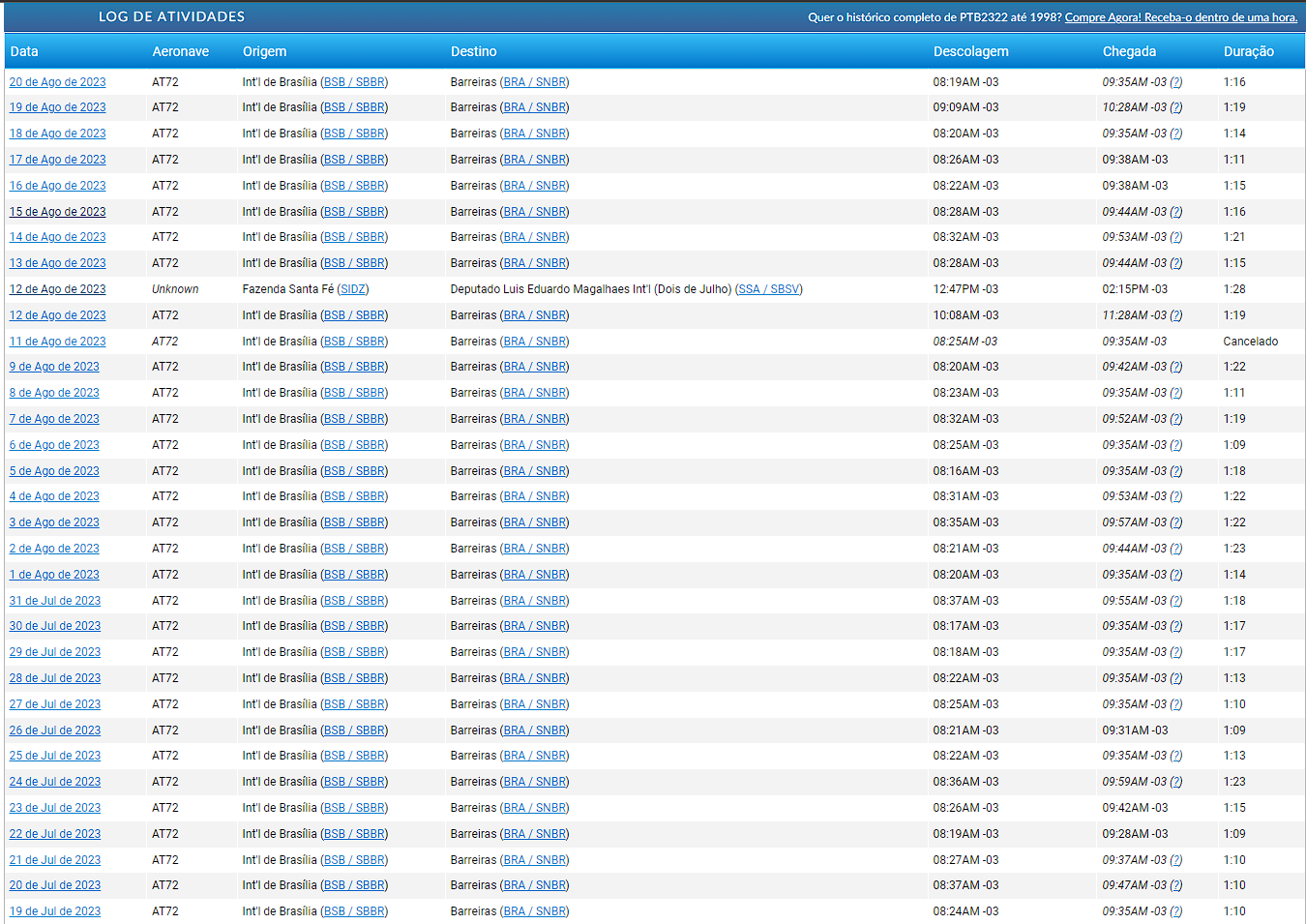
Task: Select the 'Cancelado' status text
Action: (x=1251, y=342)
